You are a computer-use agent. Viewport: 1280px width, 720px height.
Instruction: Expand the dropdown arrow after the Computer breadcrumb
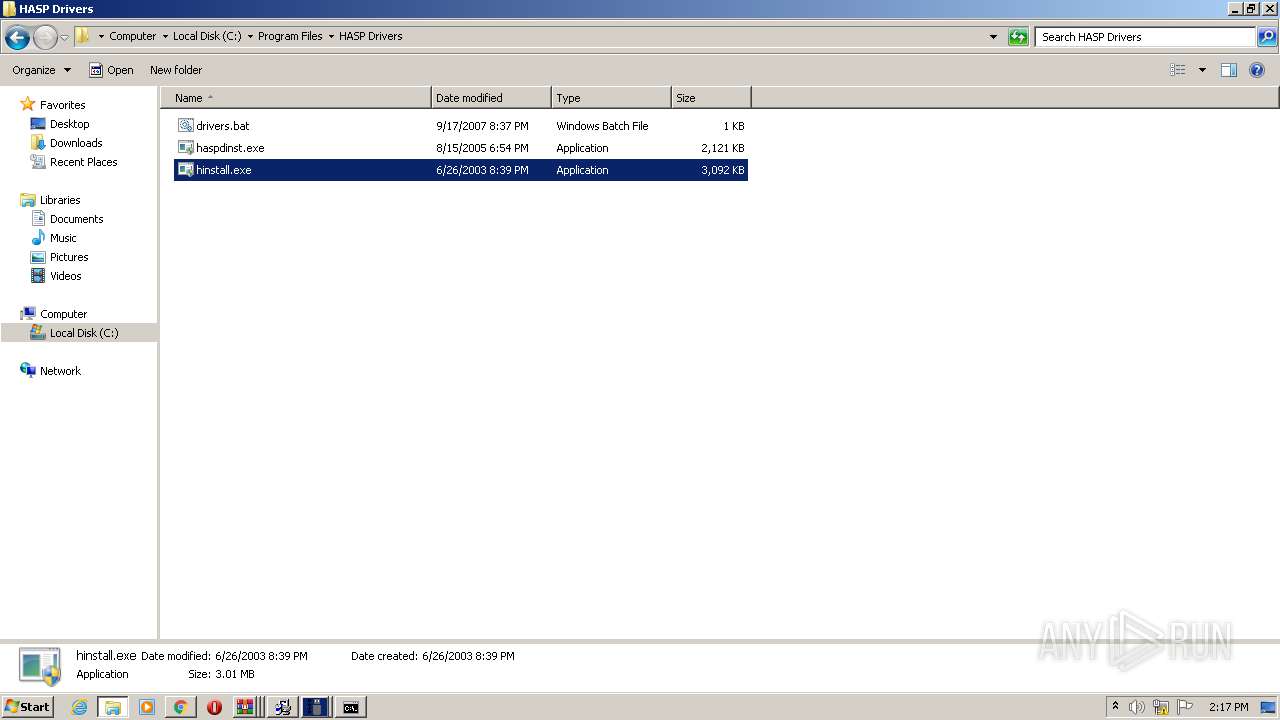click(165, 37)
